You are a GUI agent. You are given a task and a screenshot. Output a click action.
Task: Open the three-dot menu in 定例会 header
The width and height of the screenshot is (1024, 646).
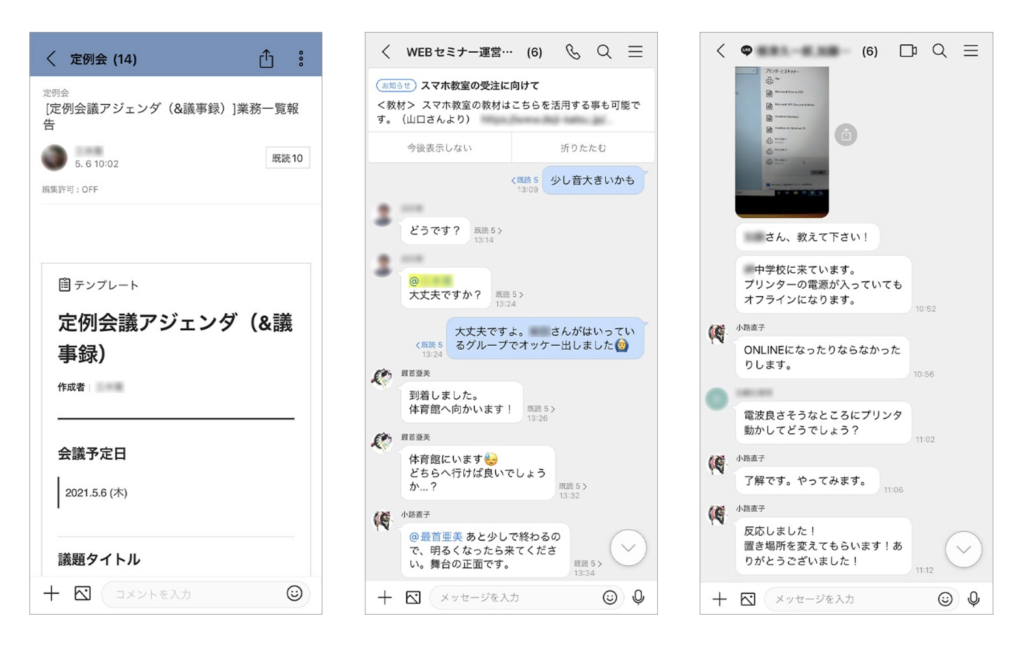tap(301, 59)
